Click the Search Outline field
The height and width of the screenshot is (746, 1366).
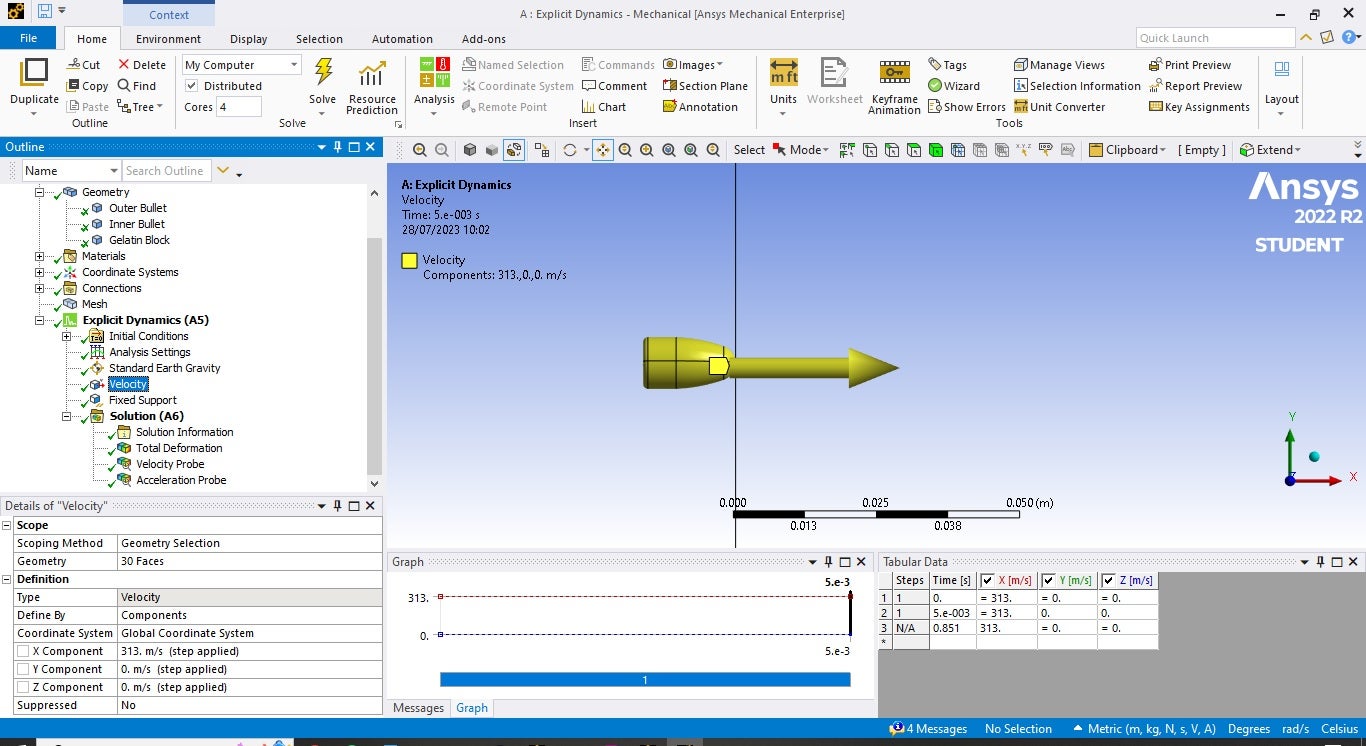point(165,171)
